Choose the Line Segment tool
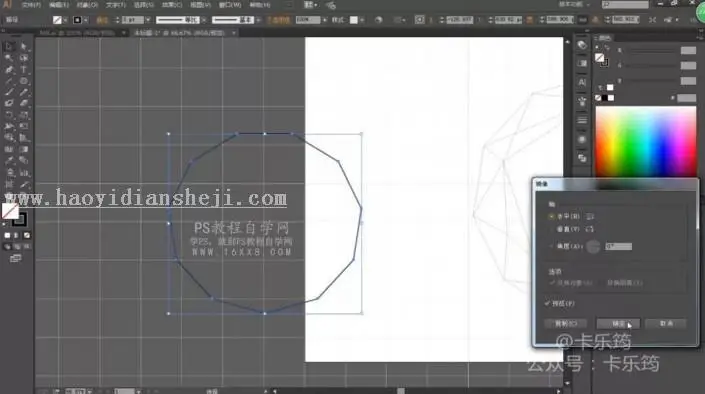 pos(9,81)
